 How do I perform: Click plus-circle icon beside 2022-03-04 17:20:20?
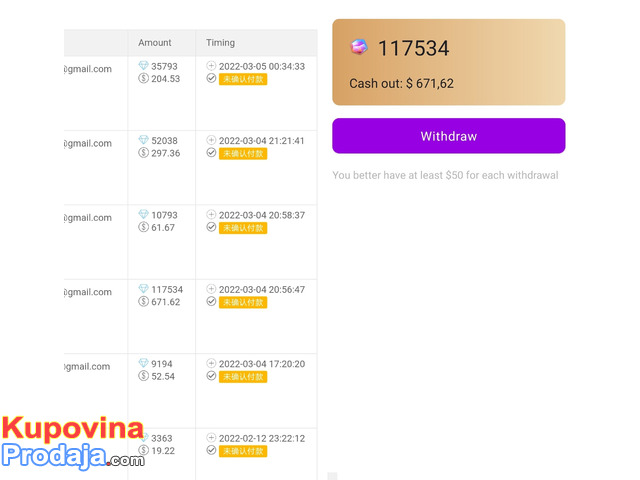pyautogui.click(x=211, y=363)
